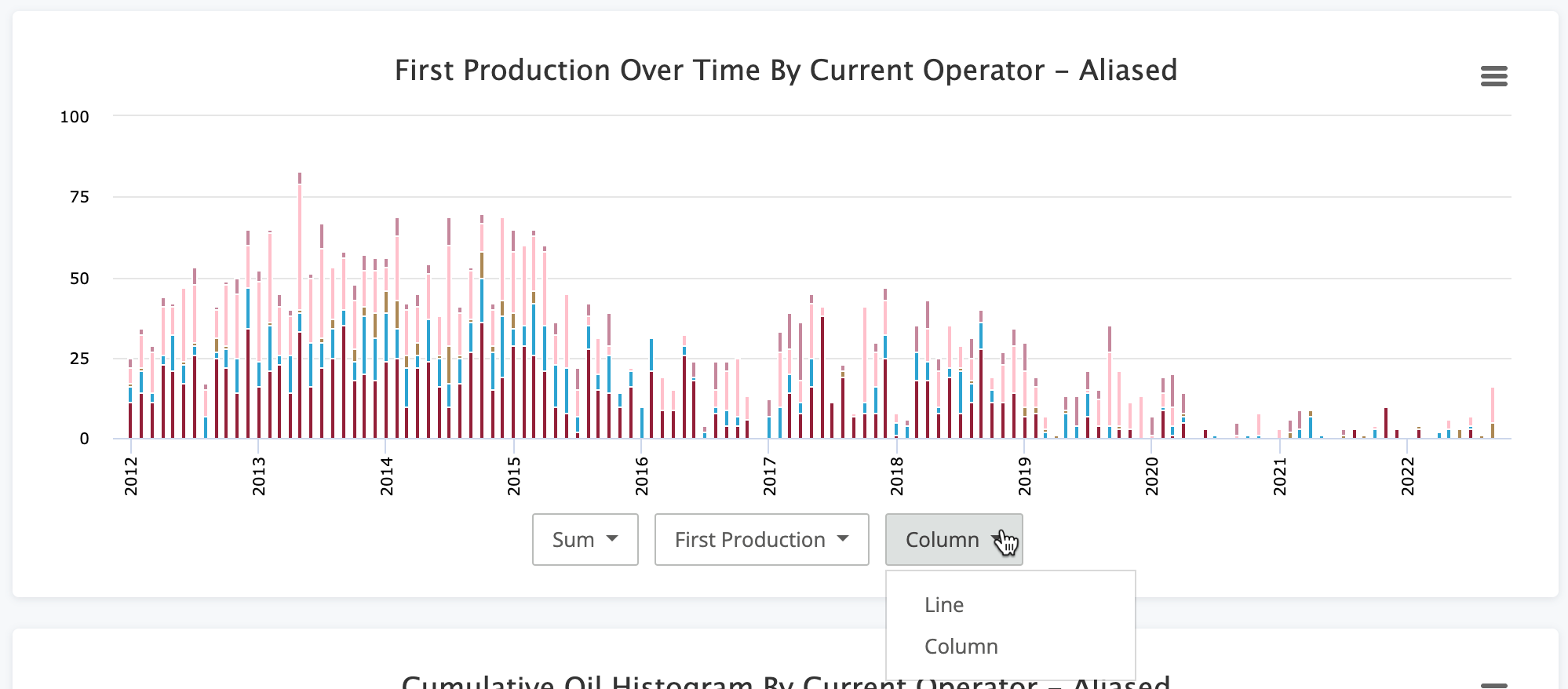Open the Sum aggregation dropdown
1568x689 pixels.
[585, 539]
